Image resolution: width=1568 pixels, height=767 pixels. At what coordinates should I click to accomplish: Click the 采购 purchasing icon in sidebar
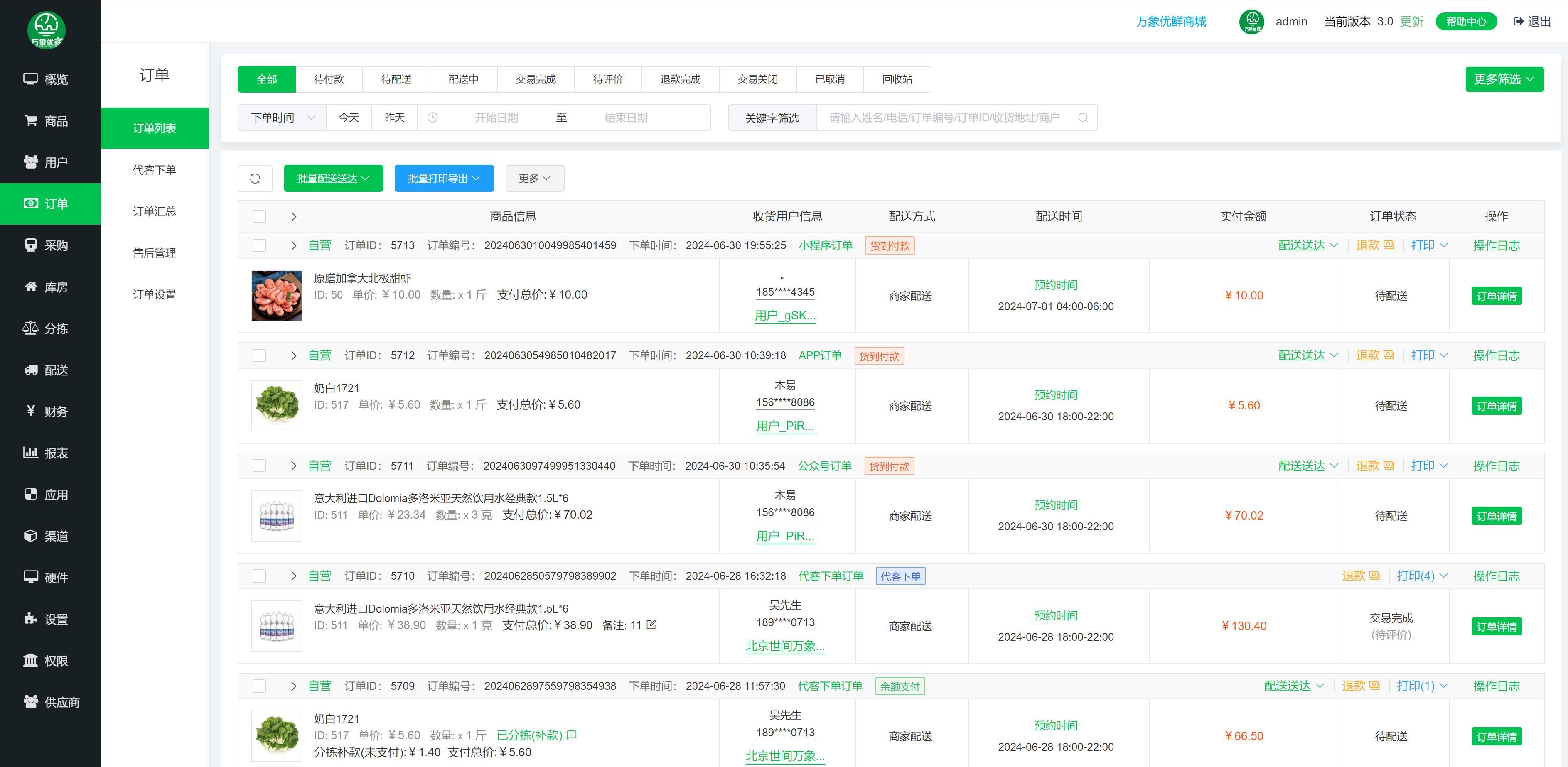coord(30,245)
